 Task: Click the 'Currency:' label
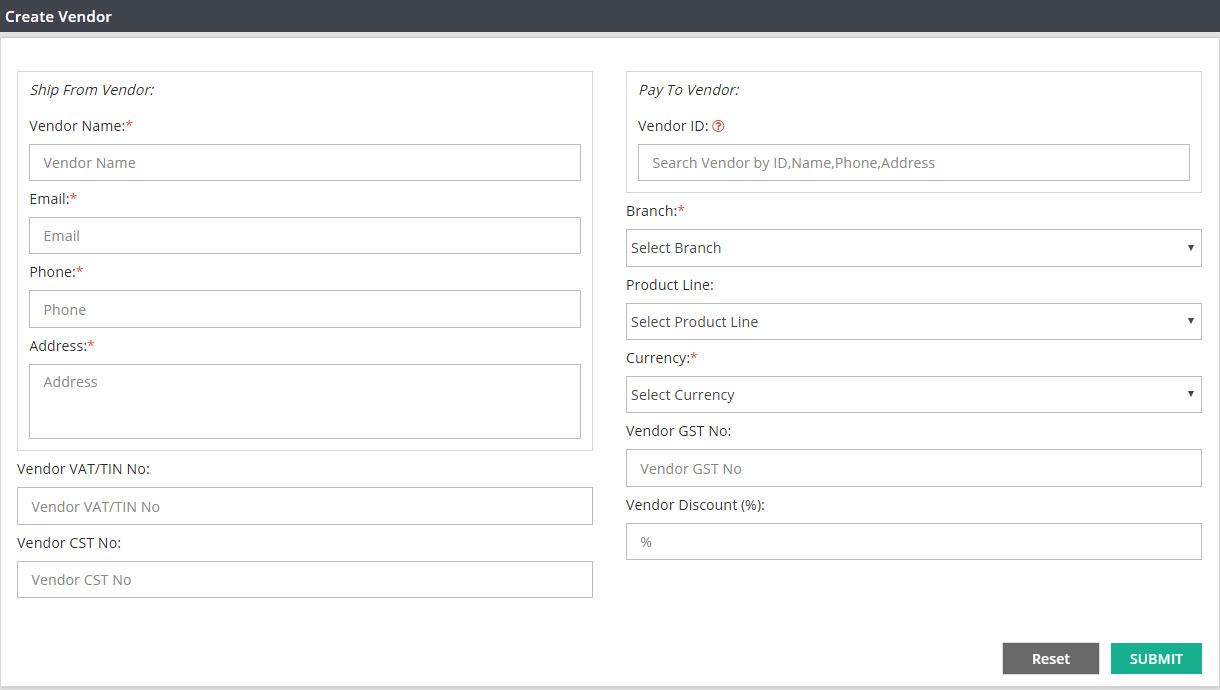pyautogui.click(x=662, y=358)
